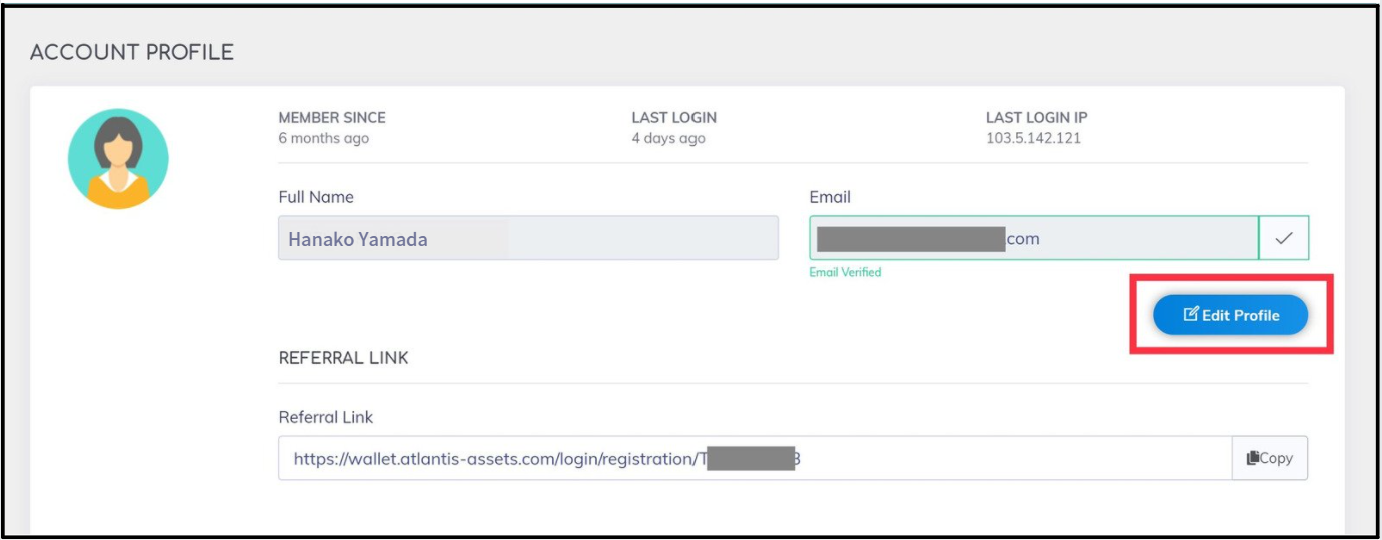Image resolution: width=1382 pixels, height=540 pixels.
Task: Click the clipboard icon beside Copy
Action: point(1252,458)
